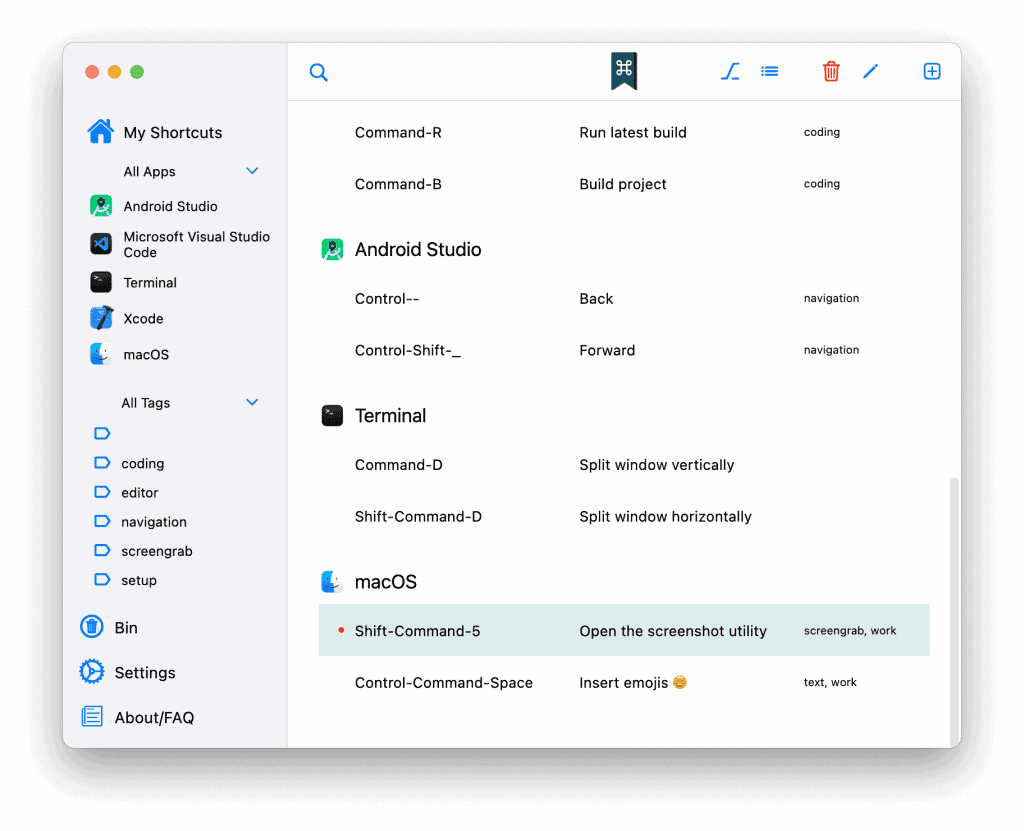Filter by editor tag label

pyautogui.click(x=140, y=493)
